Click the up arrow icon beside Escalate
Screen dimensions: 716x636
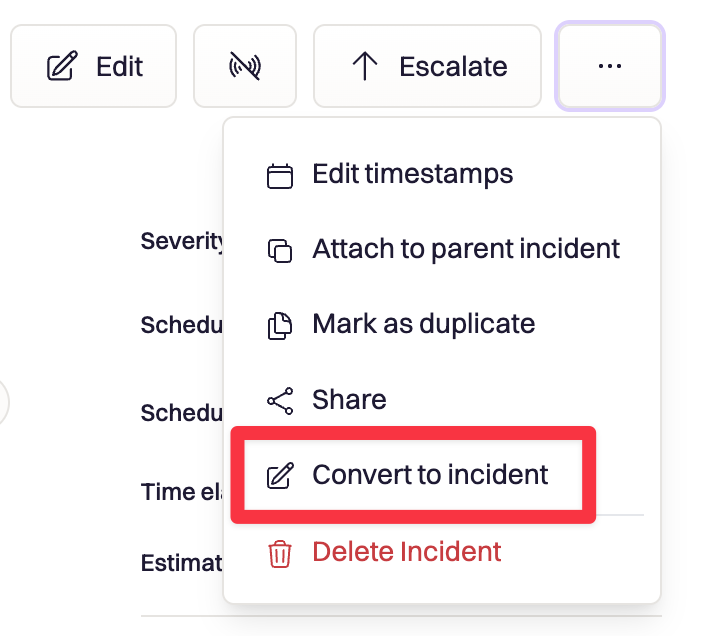(x=365, y=66)
